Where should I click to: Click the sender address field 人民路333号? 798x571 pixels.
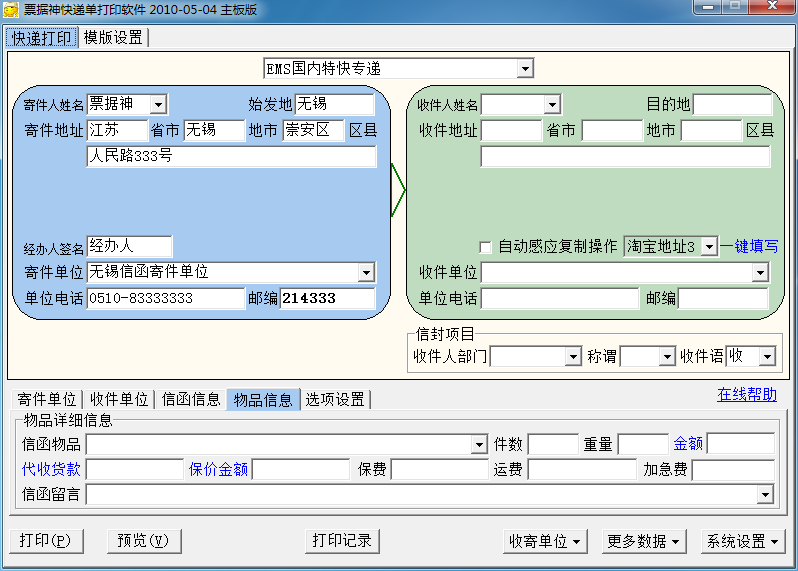coord(232,156)
